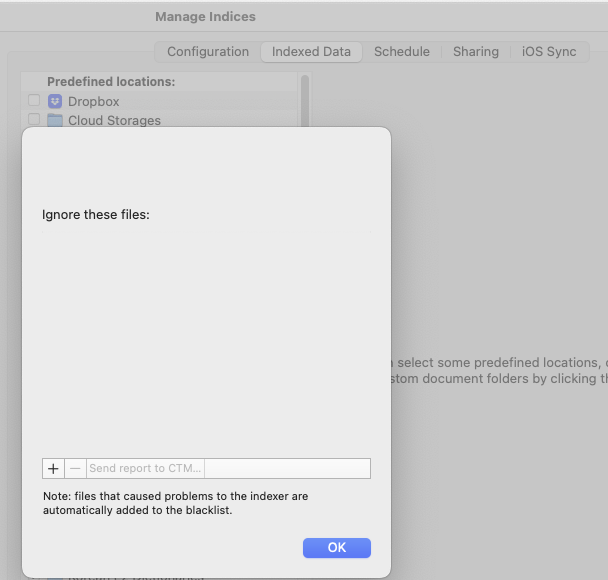Select the Indexed Data tab
This screenshot has height=580, width=608.
[x=311, y=52]
